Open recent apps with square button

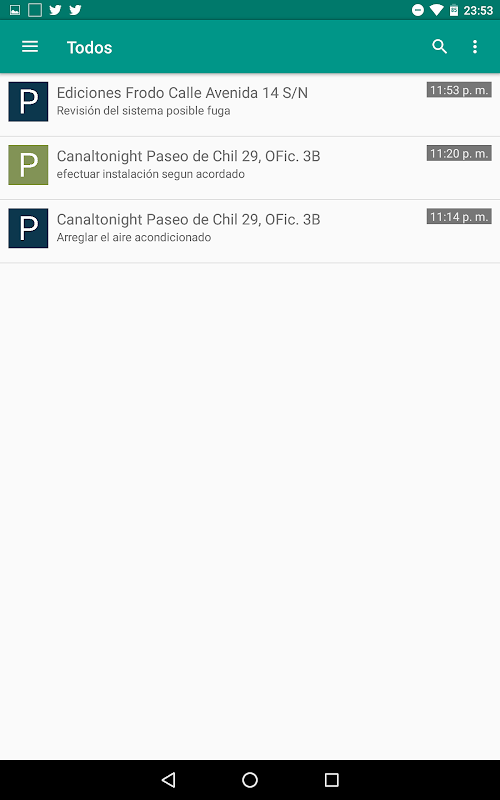[x=332, y=780]
